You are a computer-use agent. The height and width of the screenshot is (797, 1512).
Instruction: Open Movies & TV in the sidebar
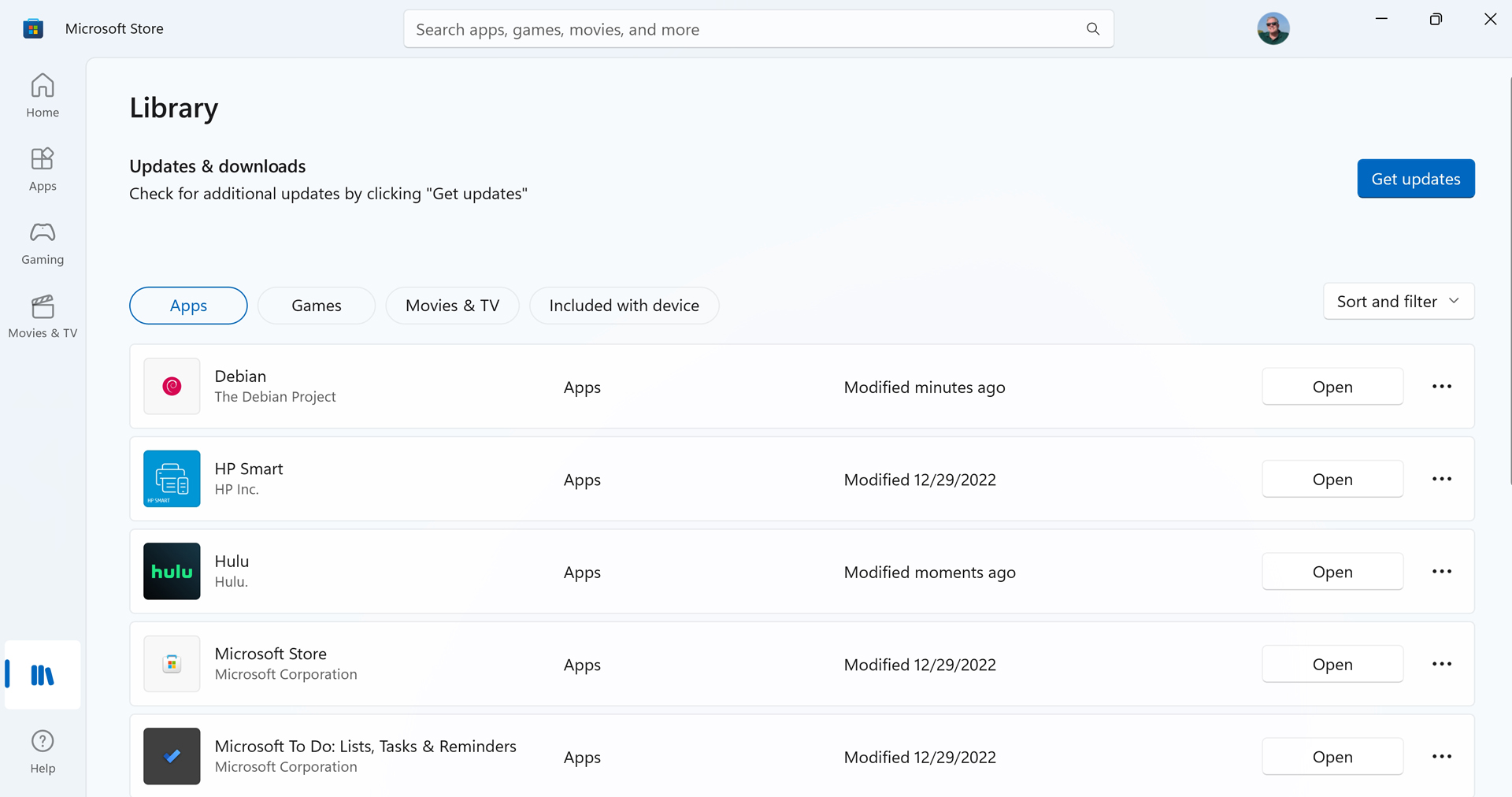point(43,317)
